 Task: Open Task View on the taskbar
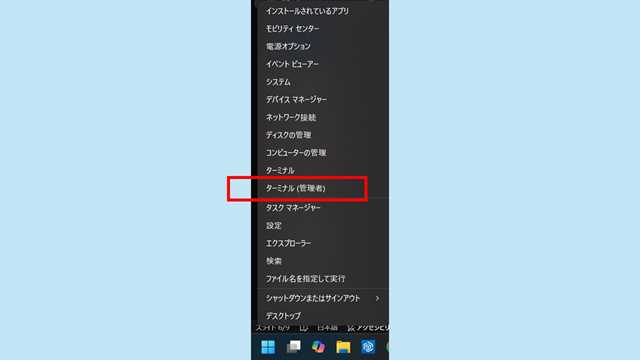pos(293,347)
